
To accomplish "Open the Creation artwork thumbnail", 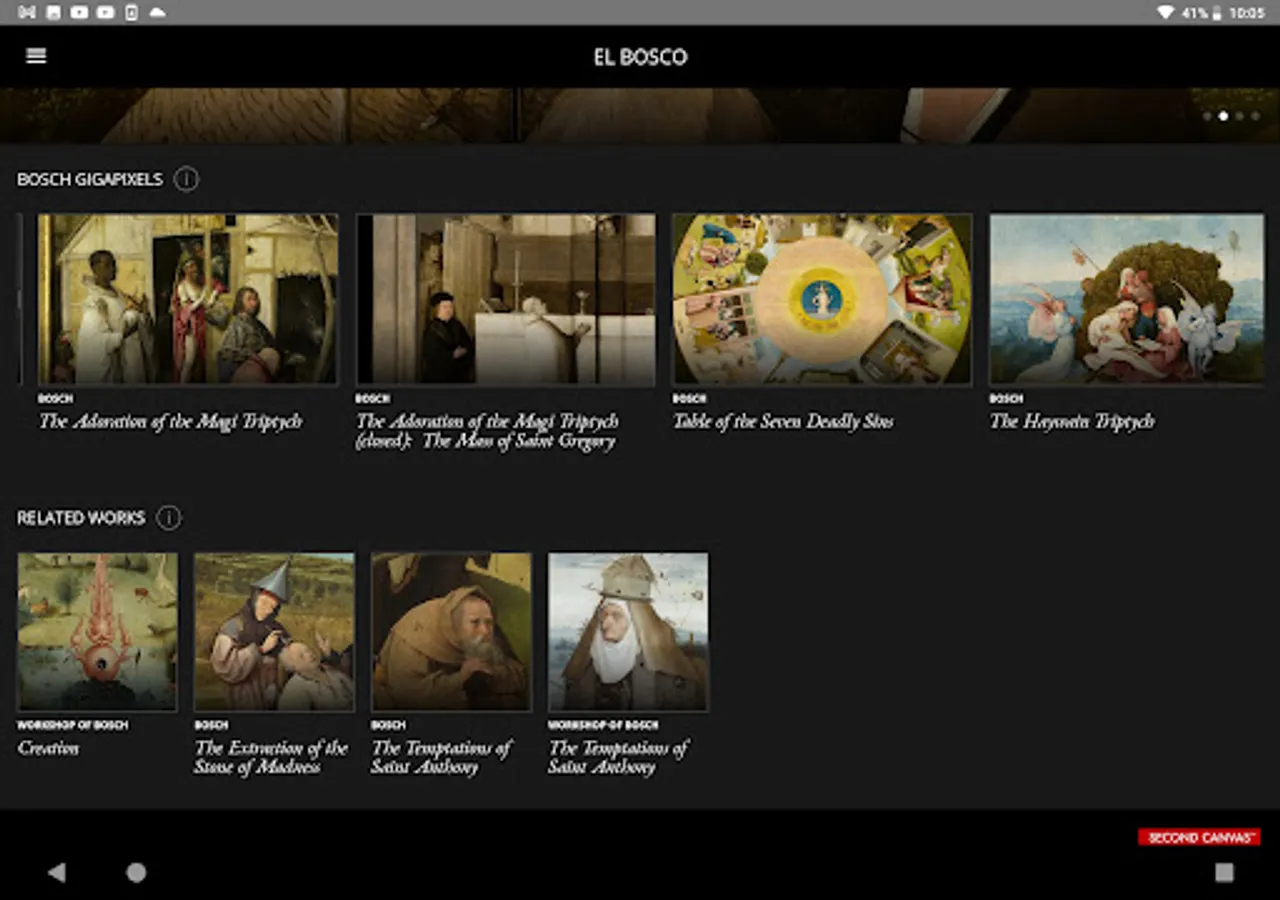I will (98, 632).
